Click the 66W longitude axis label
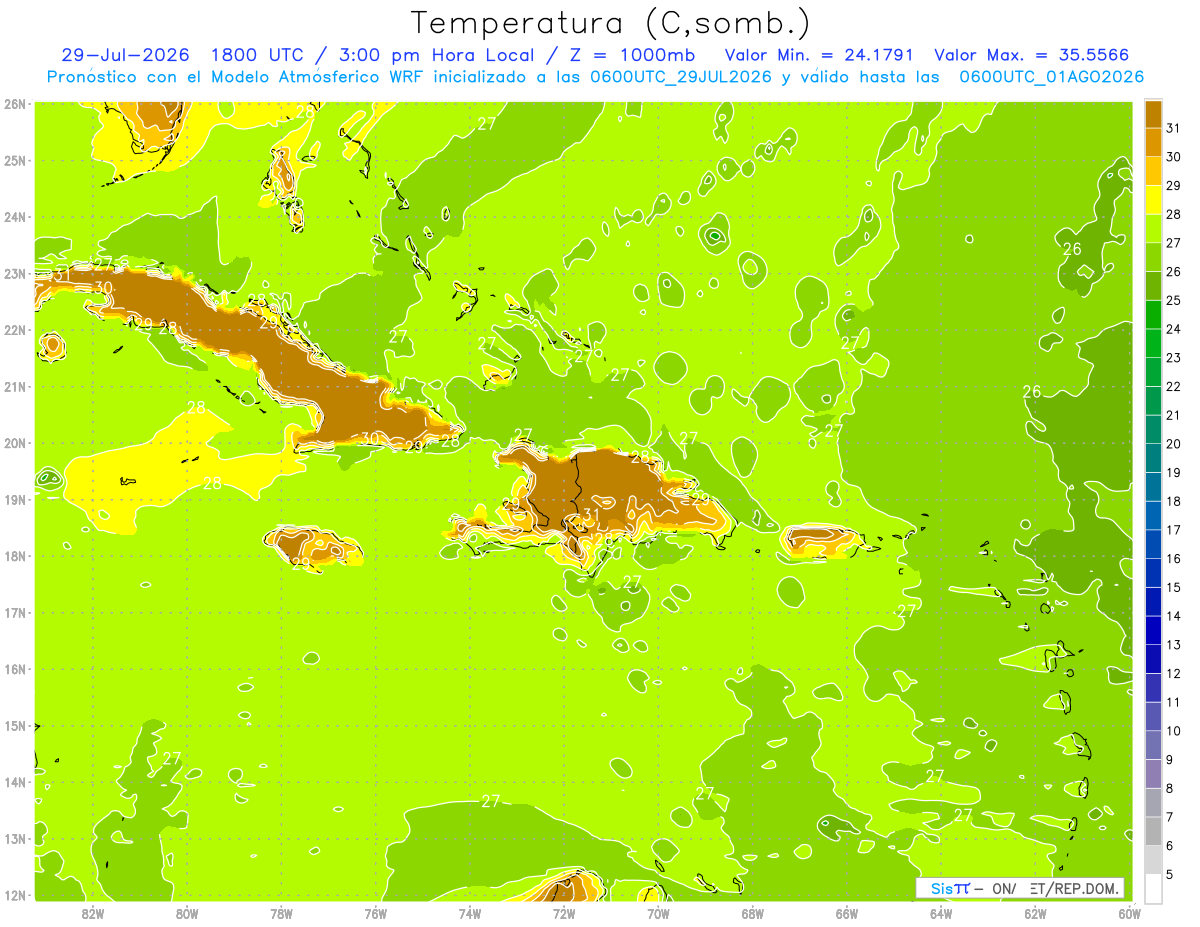This screenshot has width=1200, height=927. click(x=846, y=913)
